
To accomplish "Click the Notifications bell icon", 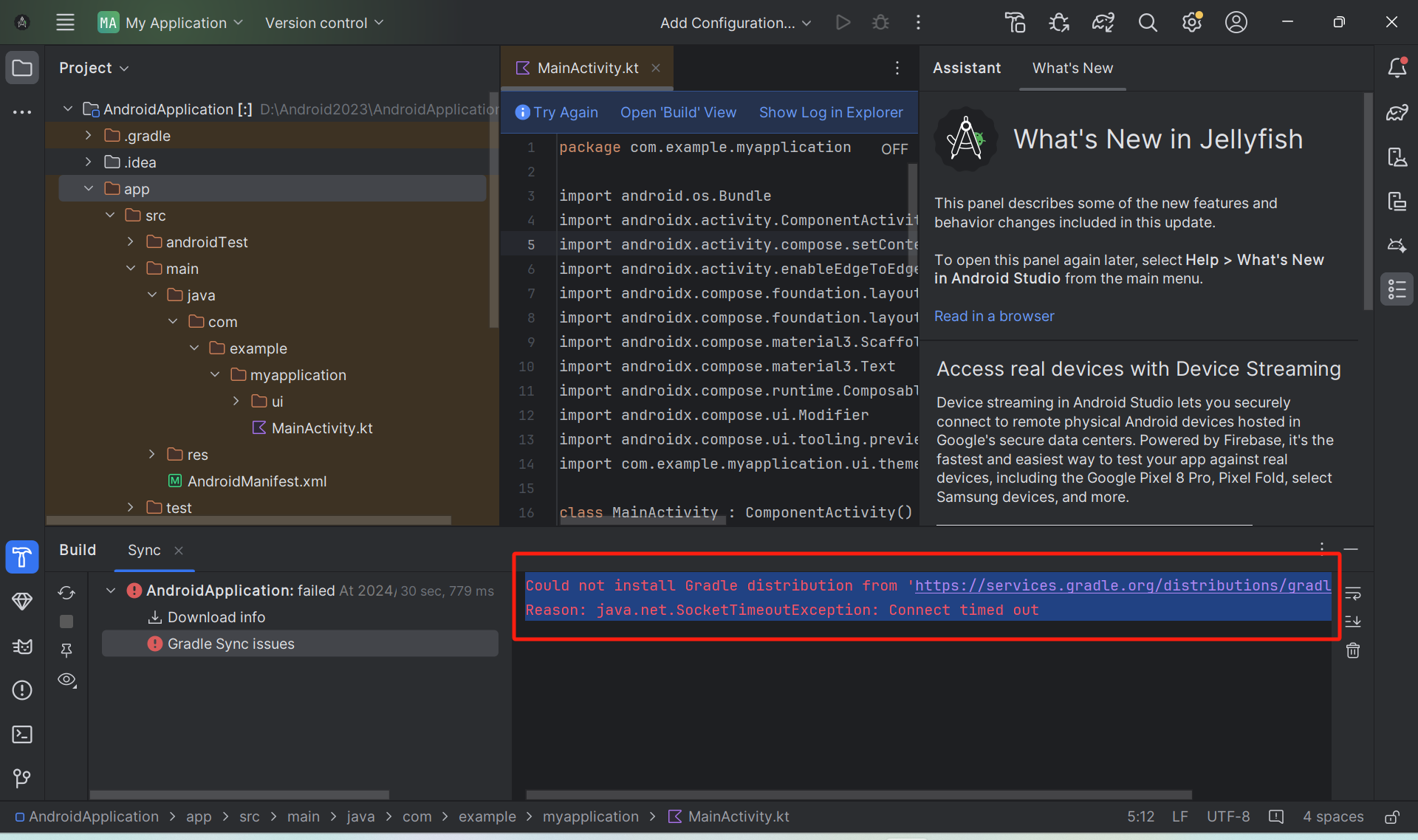I will pyautogui.click(x=1397, y=68).
